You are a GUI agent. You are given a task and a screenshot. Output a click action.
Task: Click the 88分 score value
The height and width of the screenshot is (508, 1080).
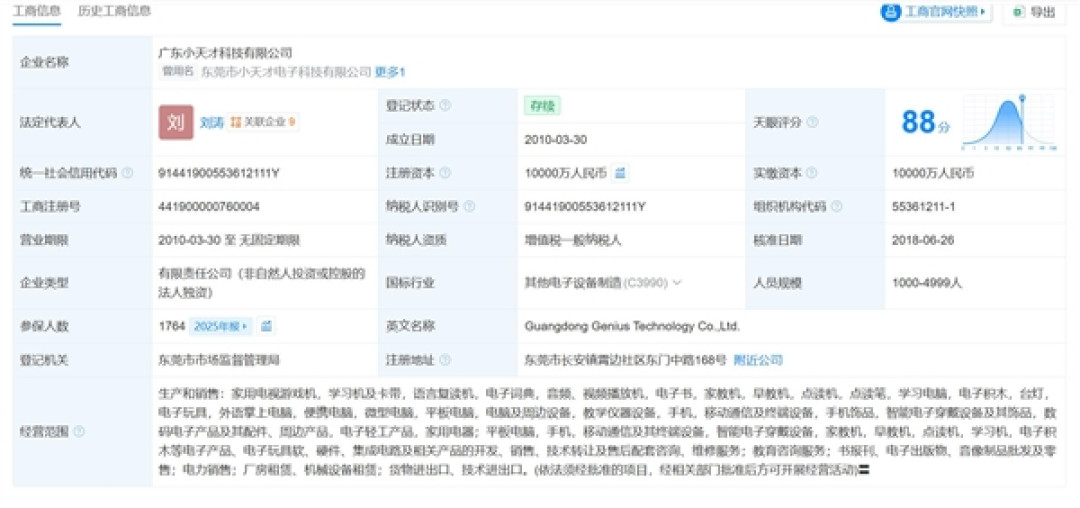point(925,123)
